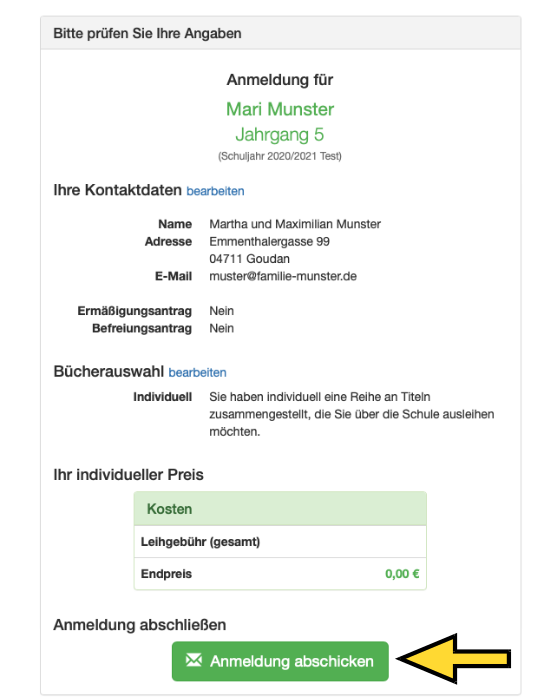The image size is (557, 697).
Task: Click the Leihgebühr (gesamt) row
Action: (280, 542)
